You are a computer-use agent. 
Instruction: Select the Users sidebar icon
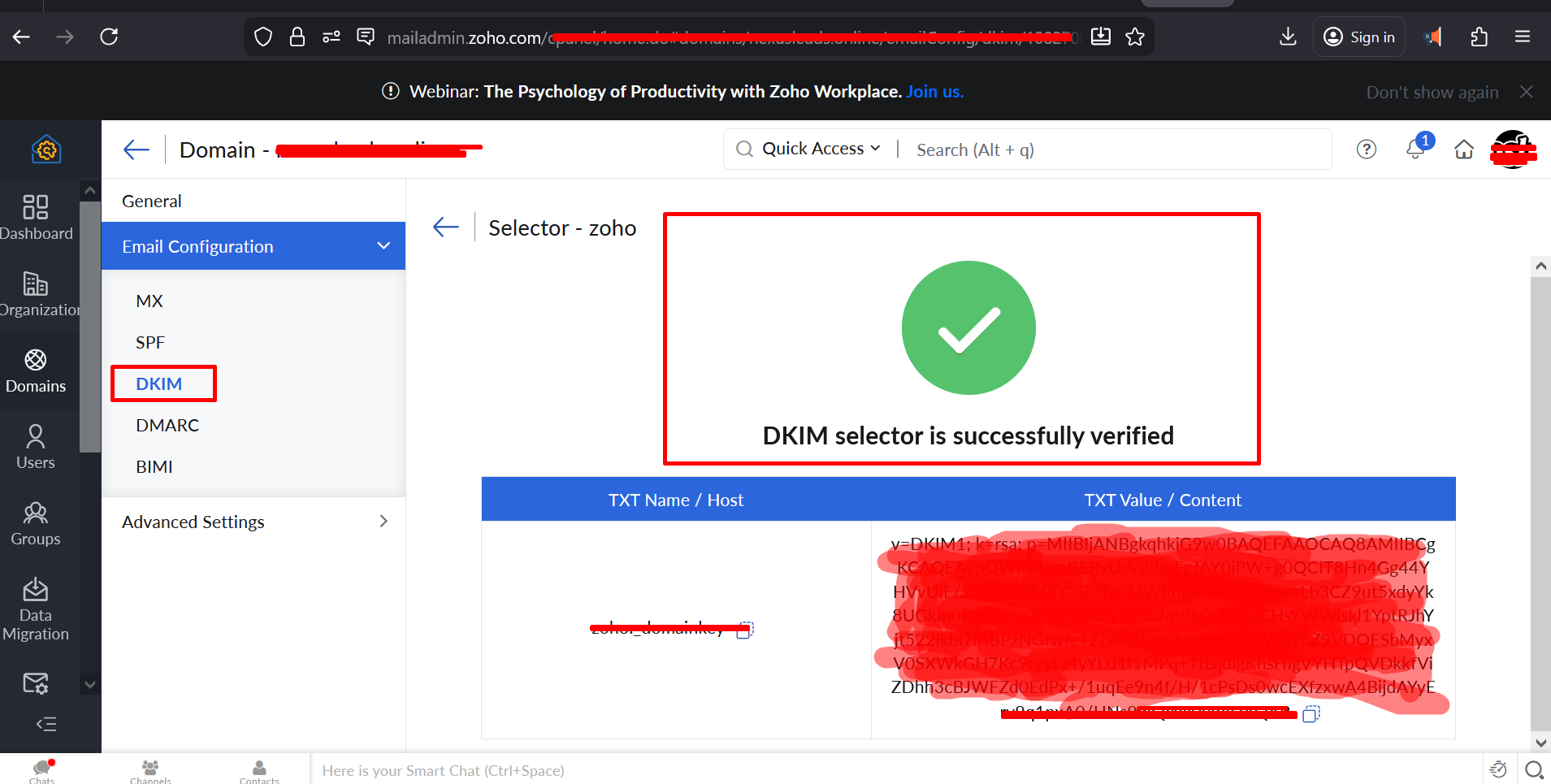pos(36,446)
